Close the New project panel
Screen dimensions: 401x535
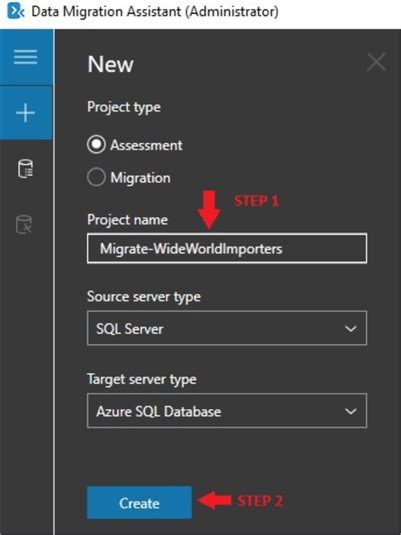click(x=376, y=62)
